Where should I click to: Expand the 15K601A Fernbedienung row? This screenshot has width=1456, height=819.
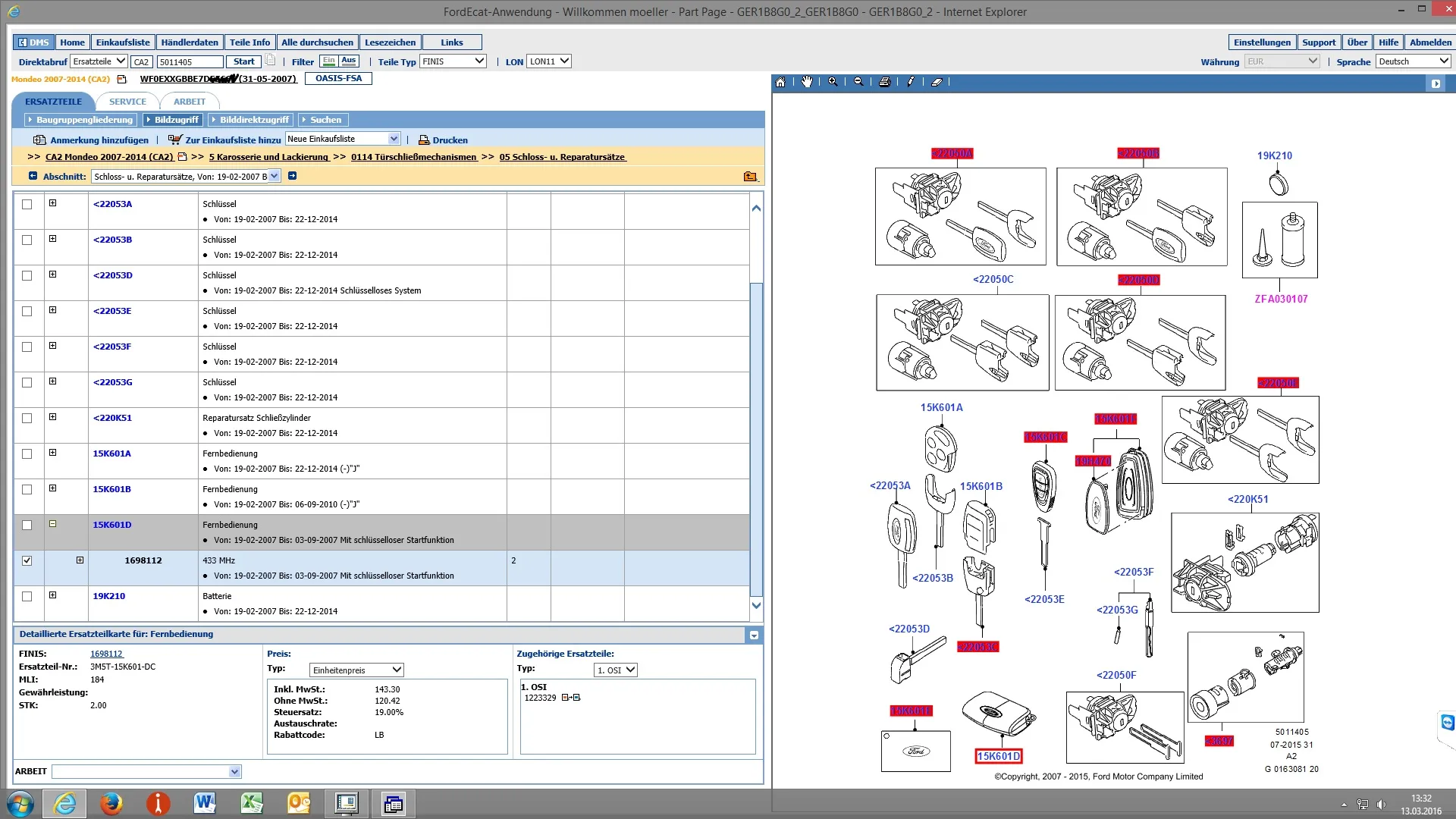point(52,453)
